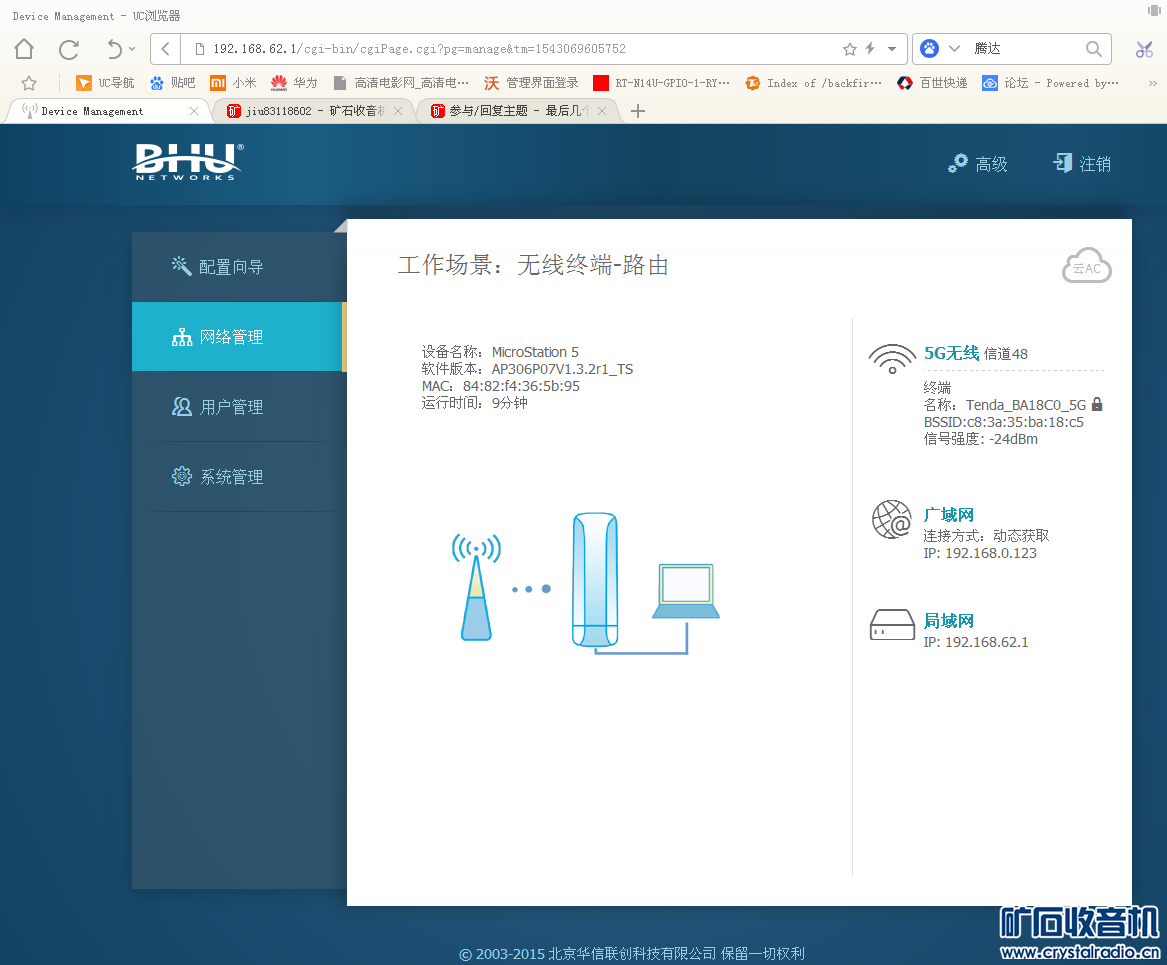The height and width of the screenshot is (965, 1167).
Task: Click the 云AC cloud icon
Action: [1087, 265]
